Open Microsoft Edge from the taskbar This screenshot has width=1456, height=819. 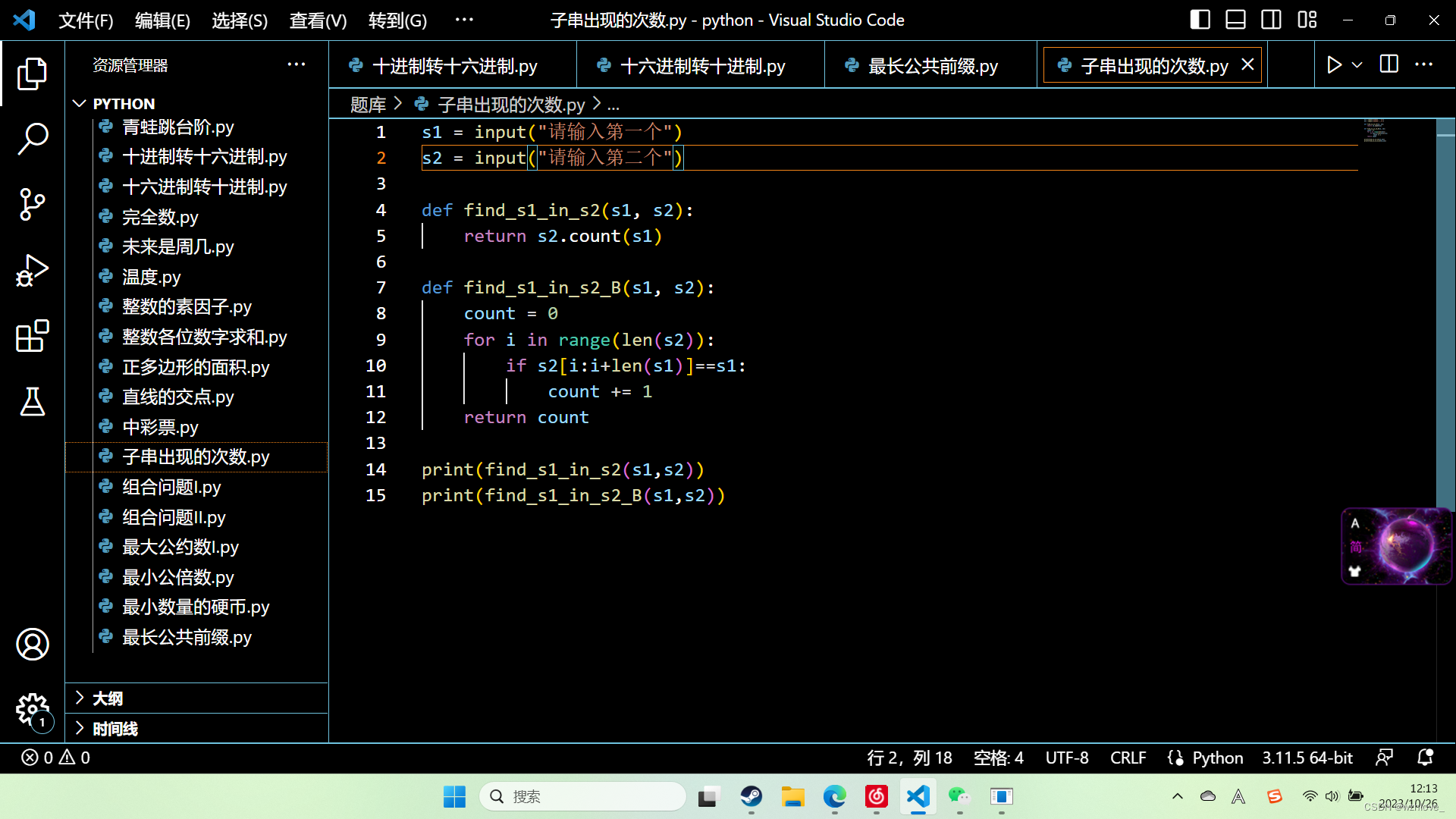834,796
